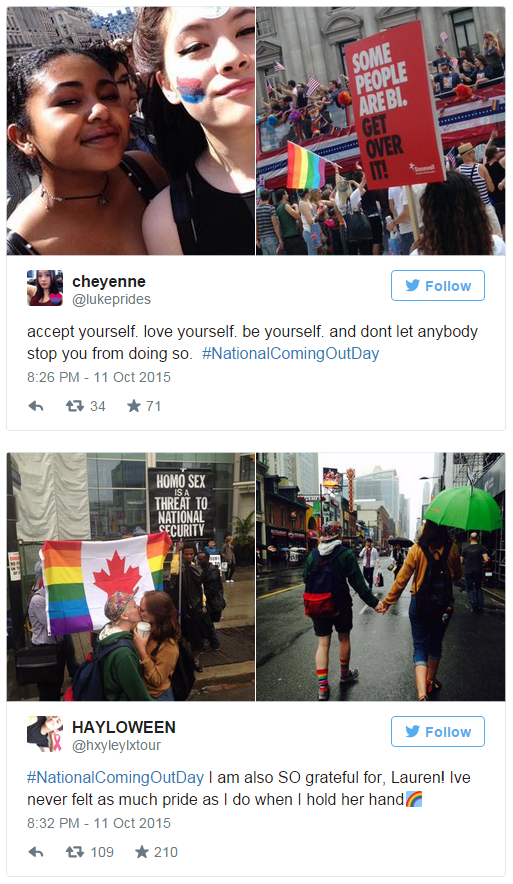Open #NationalComingOutDay hashtag in HAYLOWEEN's tweet

[x=116, y=777]
